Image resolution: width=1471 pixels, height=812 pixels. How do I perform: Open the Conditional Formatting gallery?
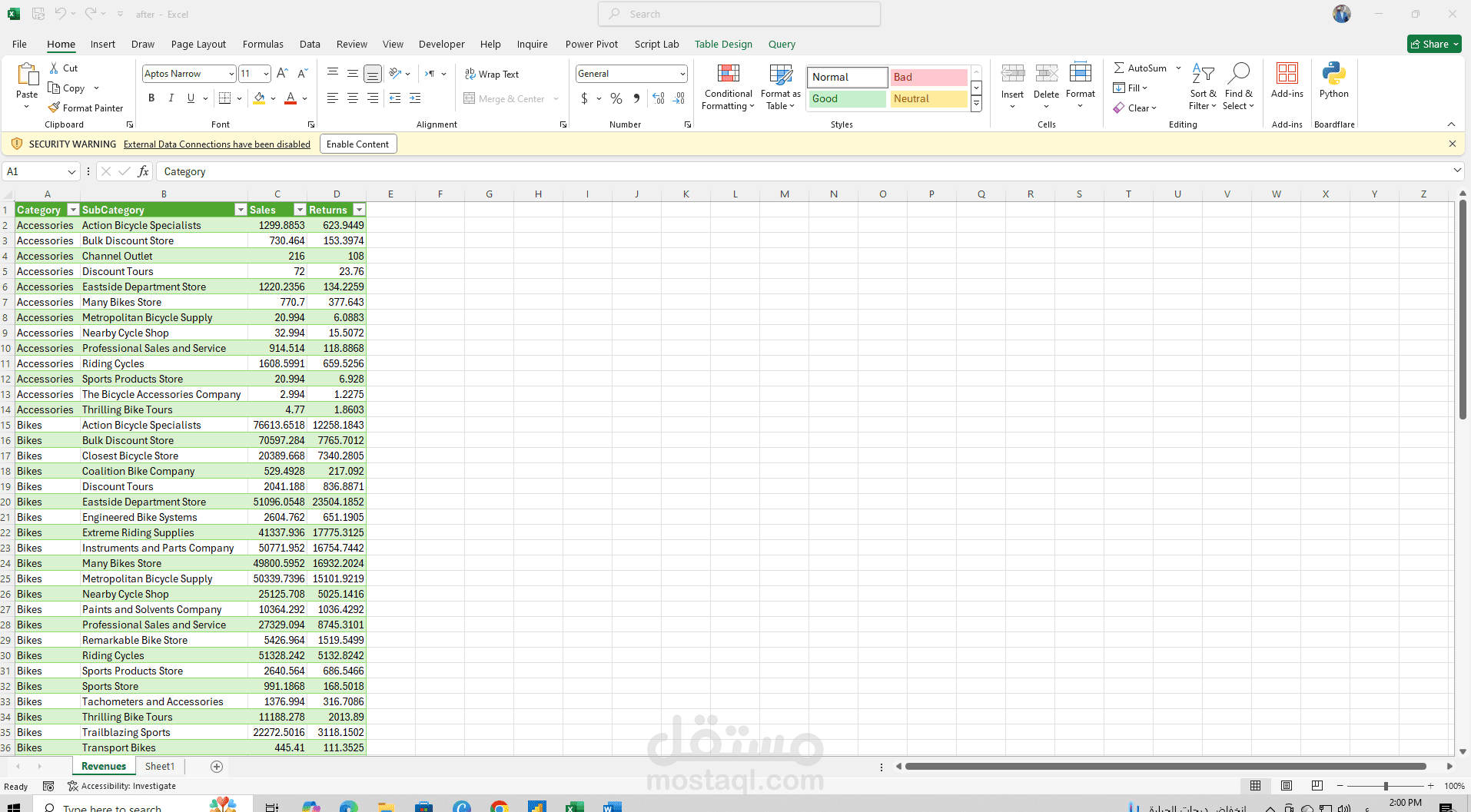tap(727, 86)
